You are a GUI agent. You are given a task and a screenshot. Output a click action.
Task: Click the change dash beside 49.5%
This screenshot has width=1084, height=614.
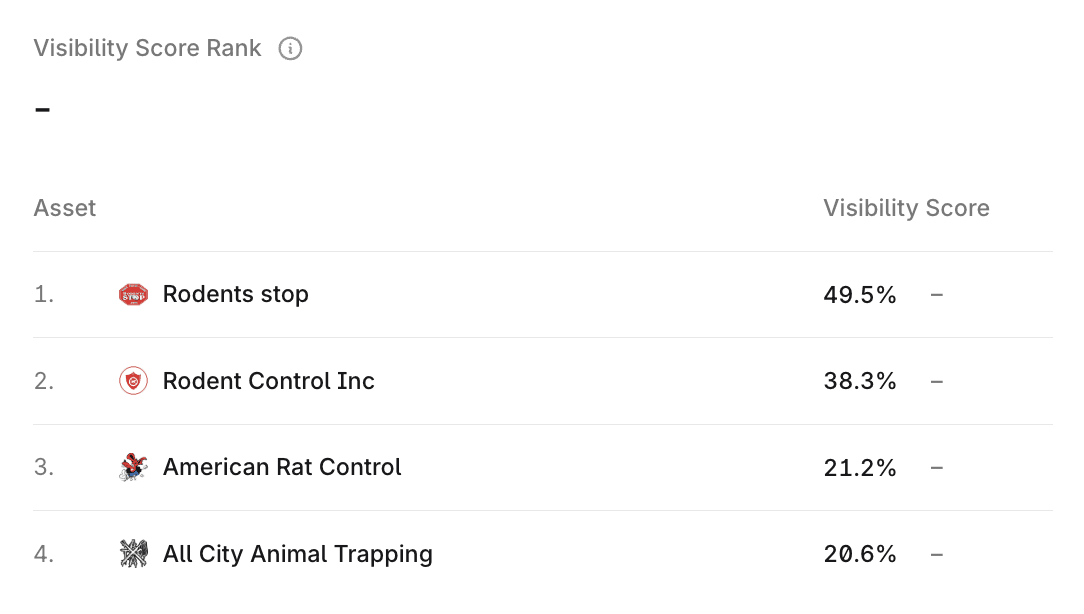pyautogui.click(x=936, y=295)
